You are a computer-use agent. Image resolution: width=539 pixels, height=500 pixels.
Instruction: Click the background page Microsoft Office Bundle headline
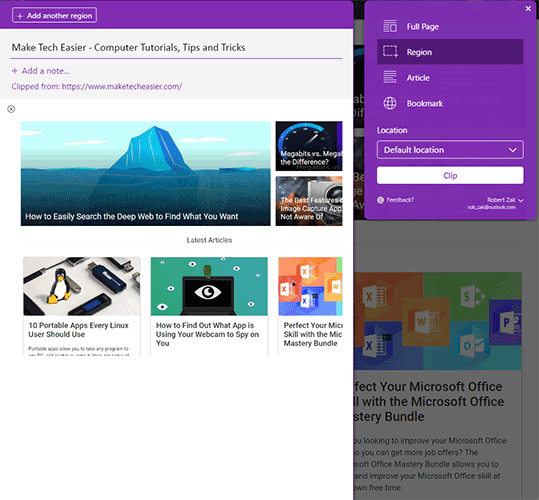(429, 402)
